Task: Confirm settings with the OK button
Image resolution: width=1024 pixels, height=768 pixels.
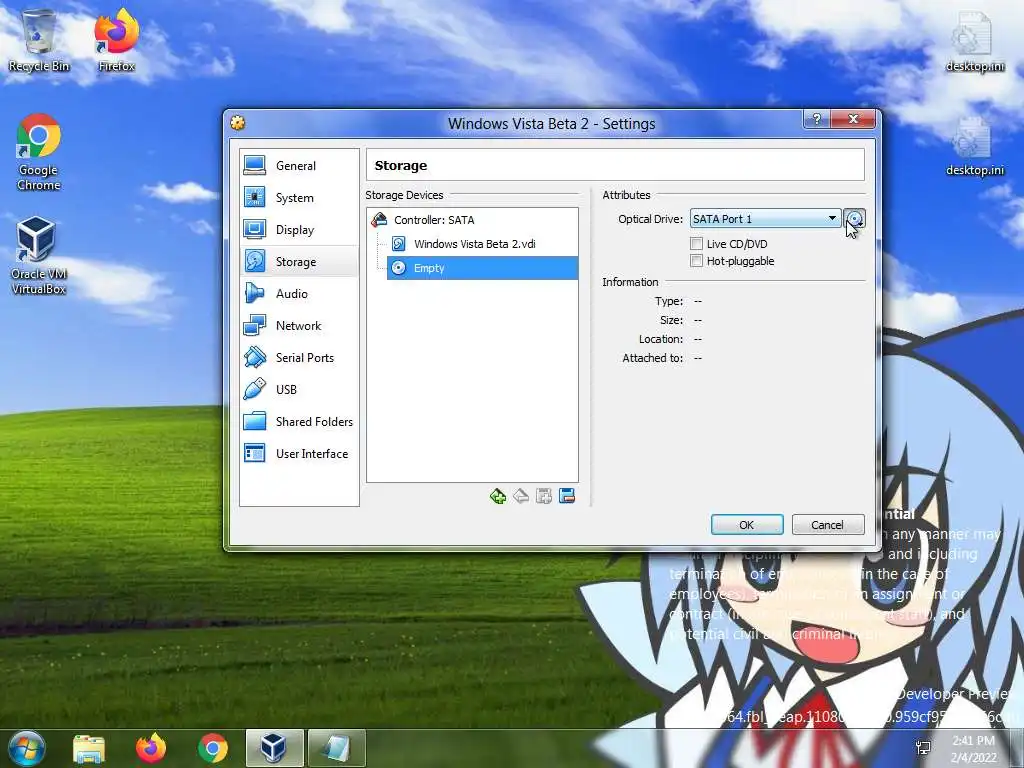Action: pyautogui.click(x=747, y=525)
